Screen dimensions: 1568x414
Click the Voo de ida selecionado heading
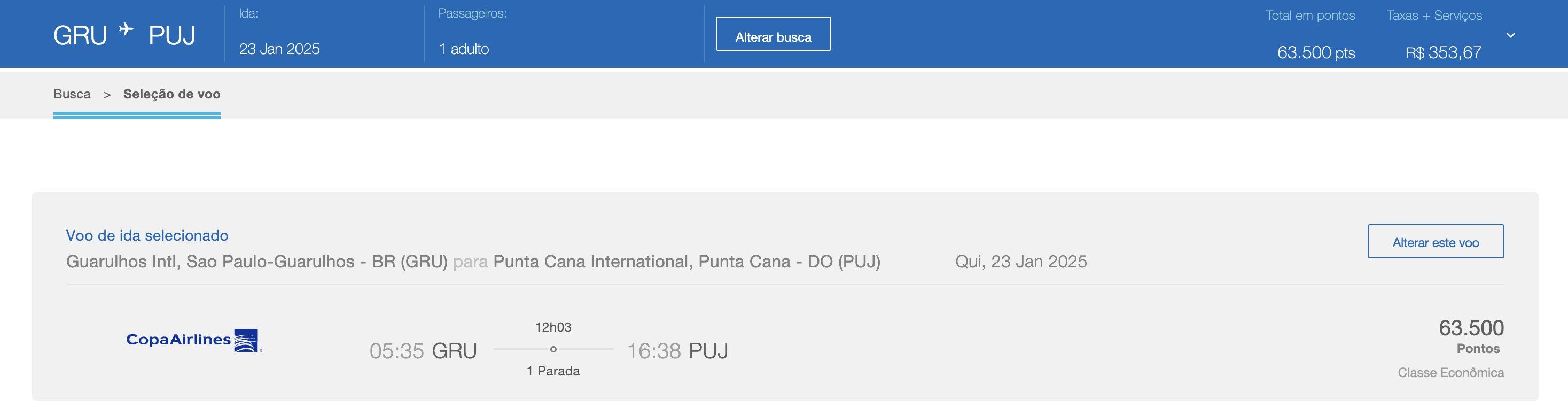point(147,235)
